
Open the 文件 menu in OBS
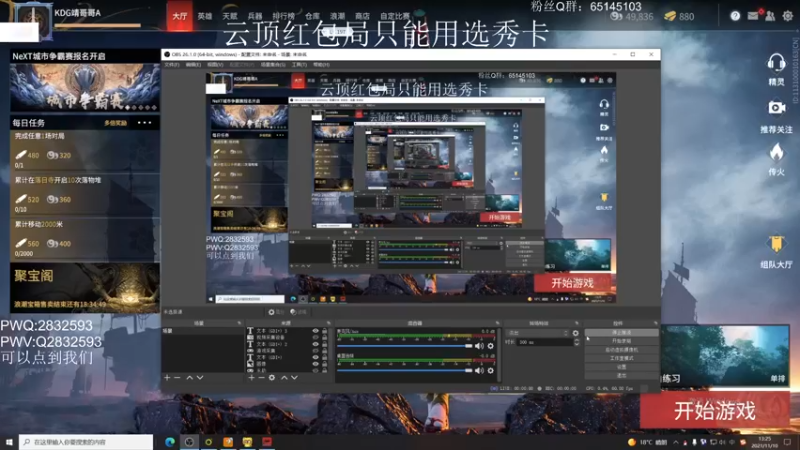pyautogui.click(x=171, y=65)
